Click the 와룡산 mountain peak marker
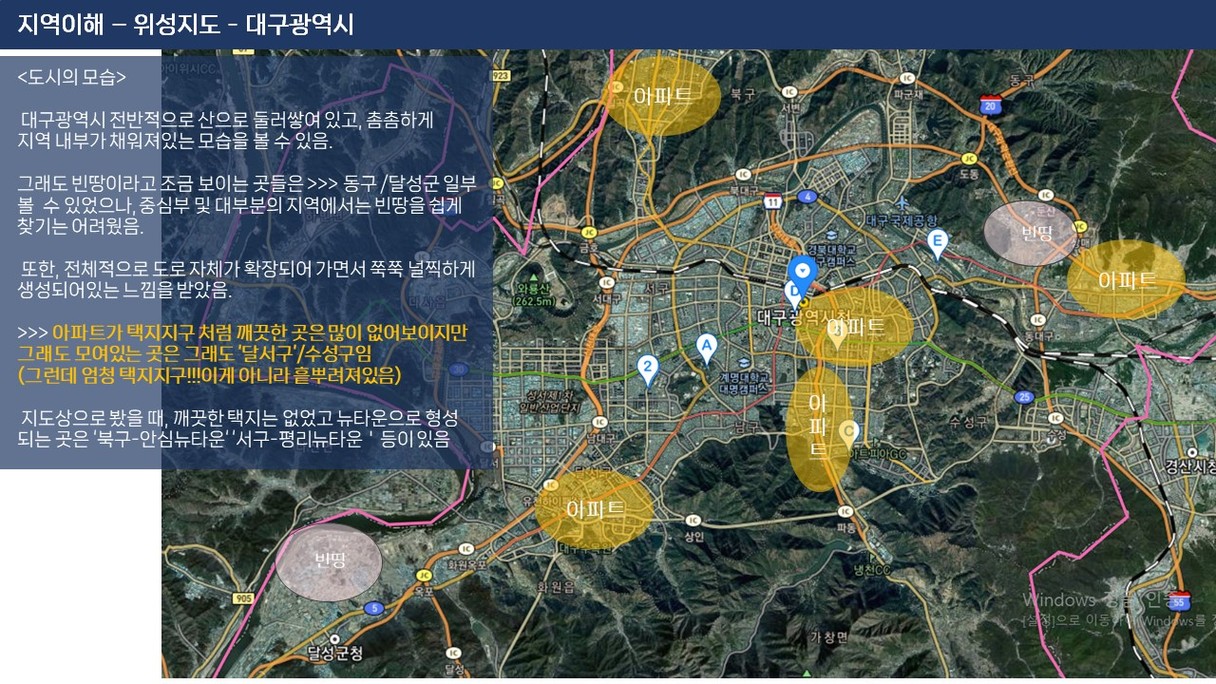Image resolution: width=1216 pixels, height=684 pixels. pos(533,279)
